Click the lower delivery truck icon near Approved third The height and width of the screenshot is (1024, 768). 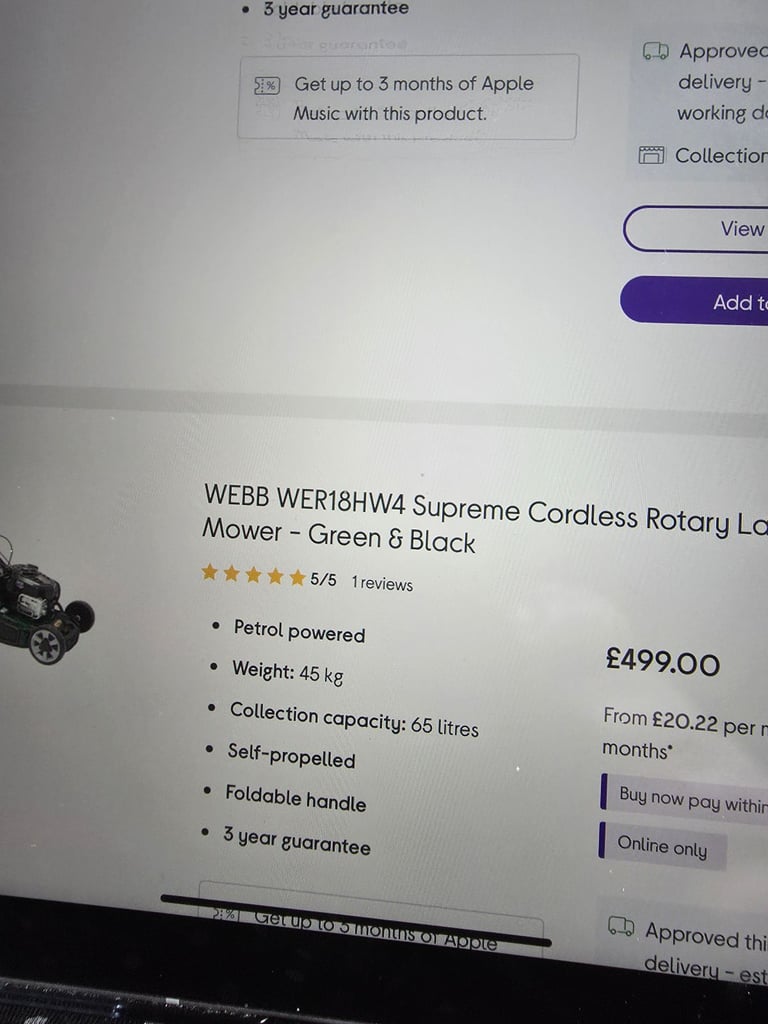[621, 925]
